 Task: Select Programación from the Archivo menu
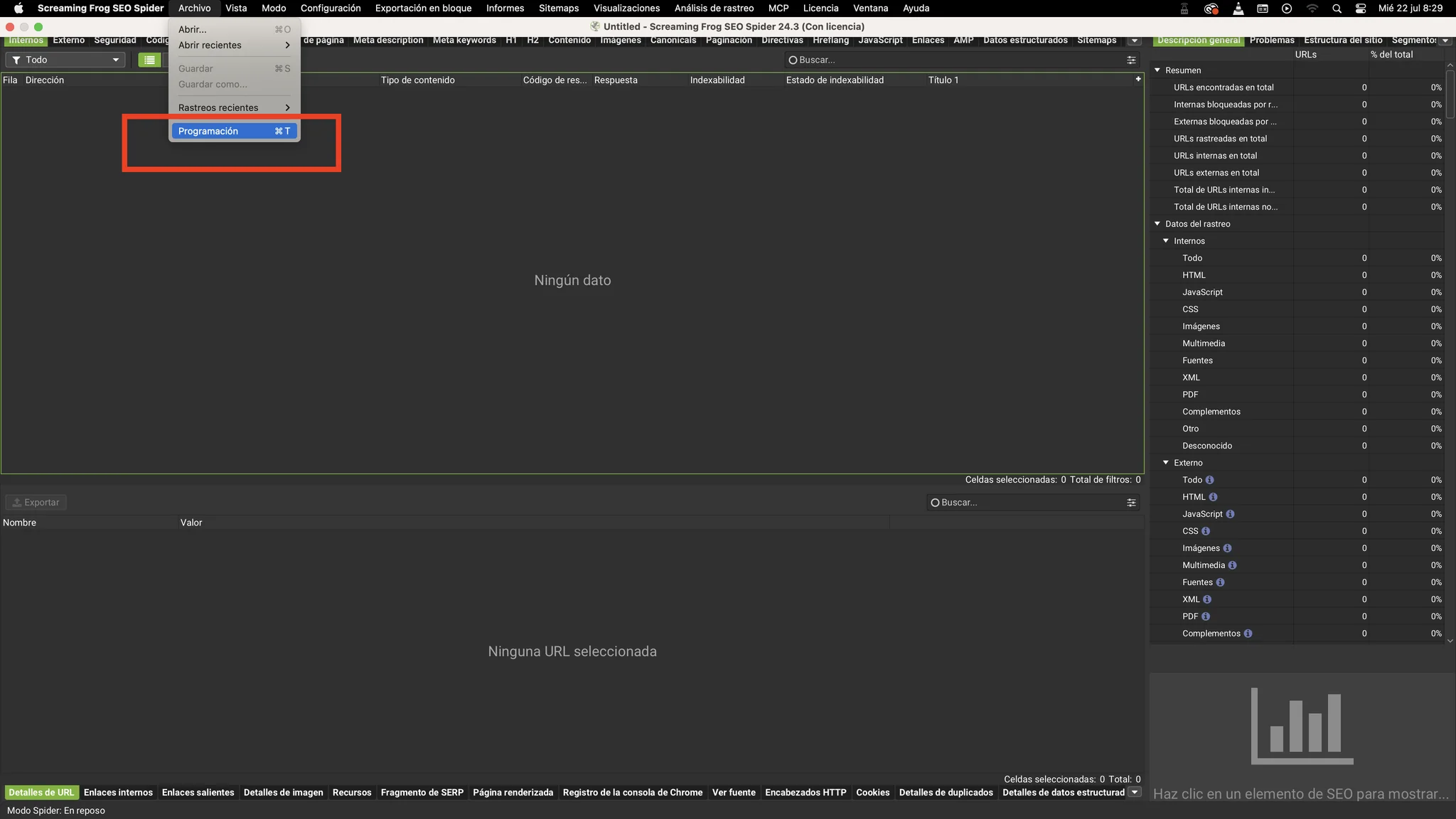(234, 131)
